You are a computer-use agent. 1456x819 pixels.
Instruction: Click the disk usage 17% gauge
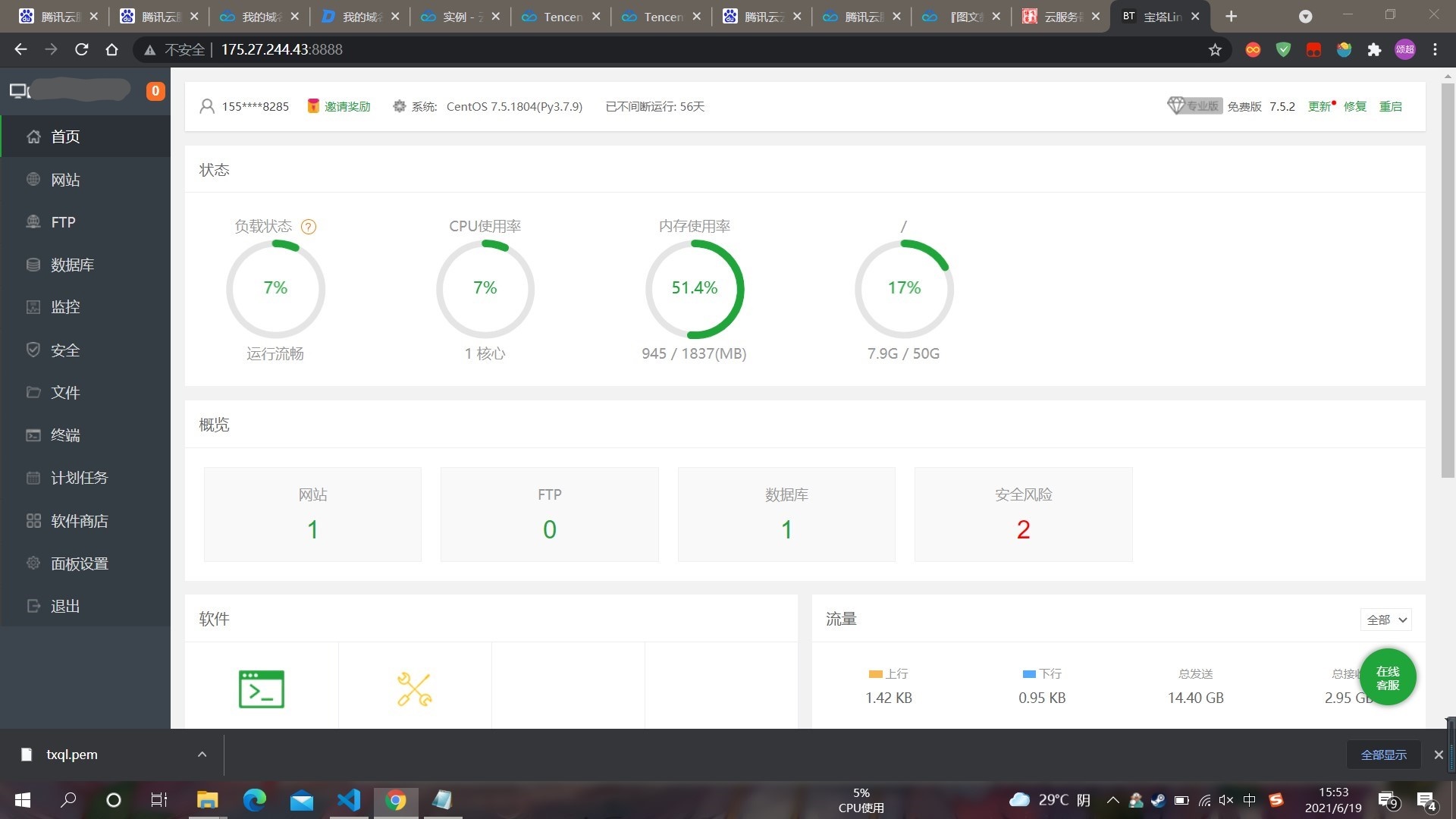tap(904, 289)
